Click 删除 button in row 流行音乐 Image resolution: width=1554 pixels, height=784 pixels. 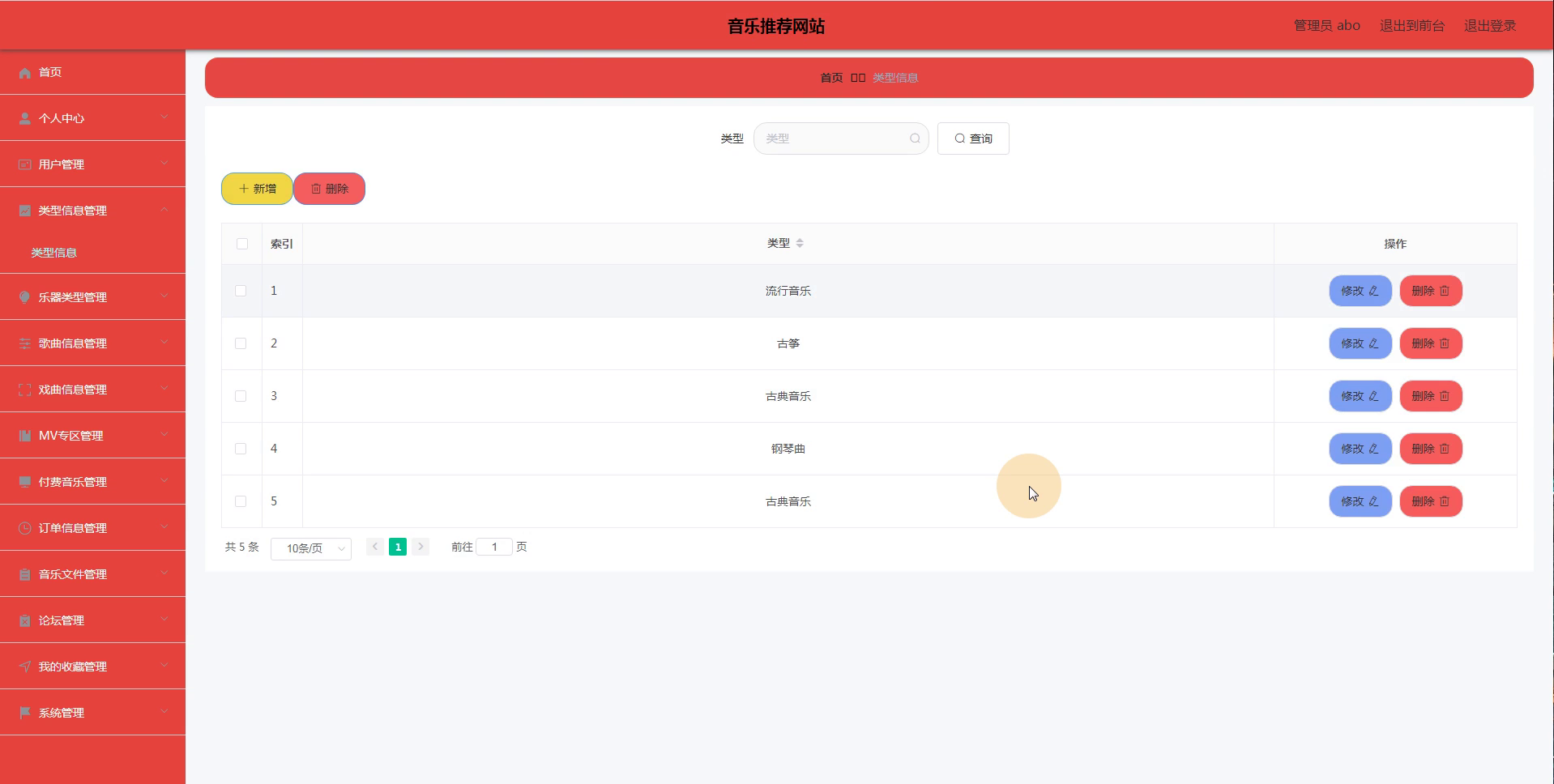tap(1431, 291)
